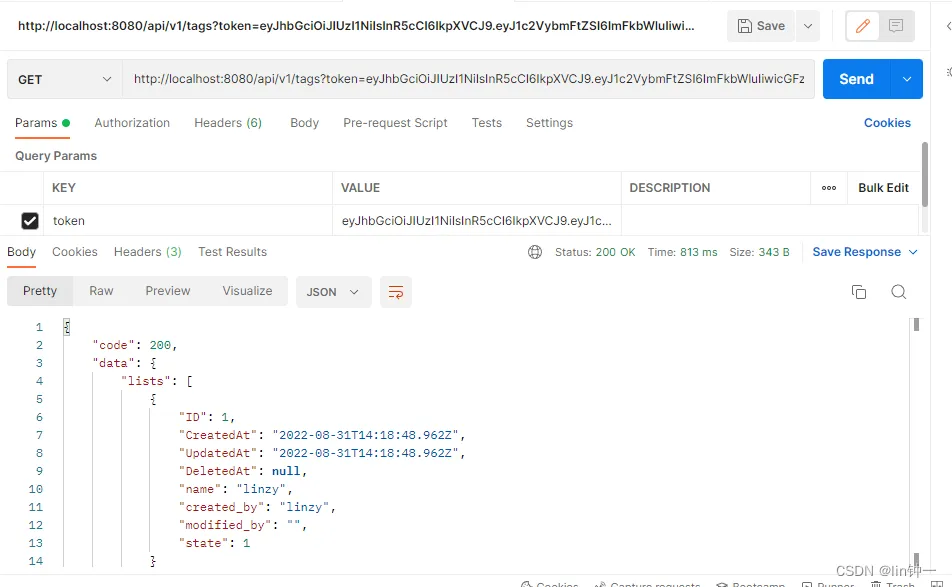952x587 pixels.
Task: Click the Save request button
Action: click(761, 26)
